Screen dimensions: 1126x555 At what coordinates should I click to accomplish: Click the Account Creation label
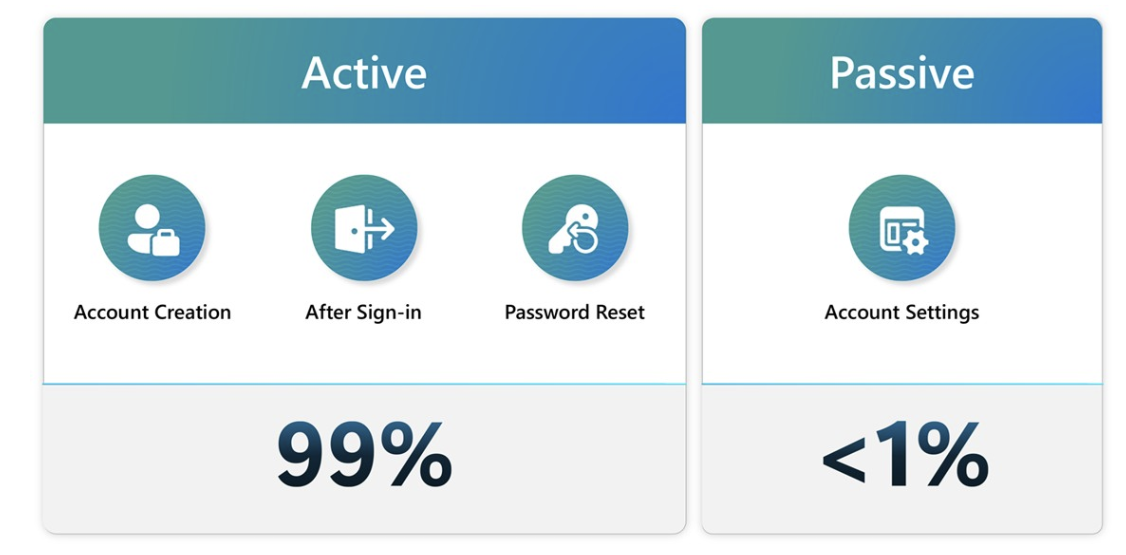point(152,313)
